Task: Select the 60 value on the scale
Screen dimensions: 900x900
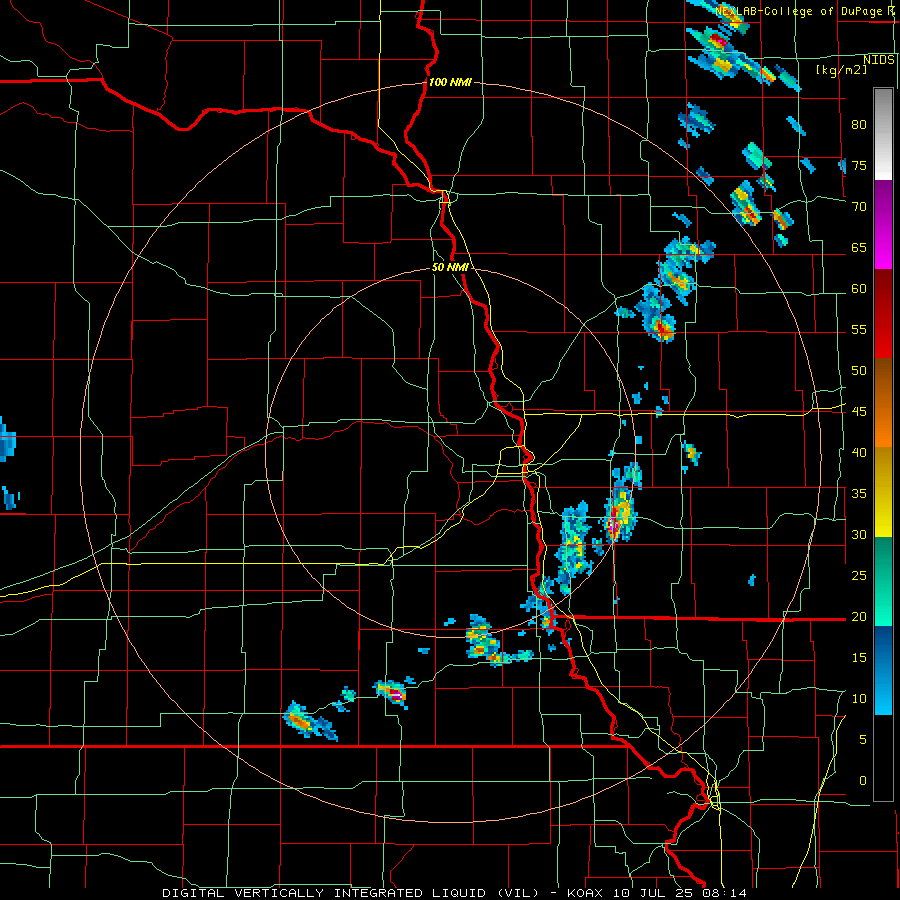Action: tap(859, 289)
